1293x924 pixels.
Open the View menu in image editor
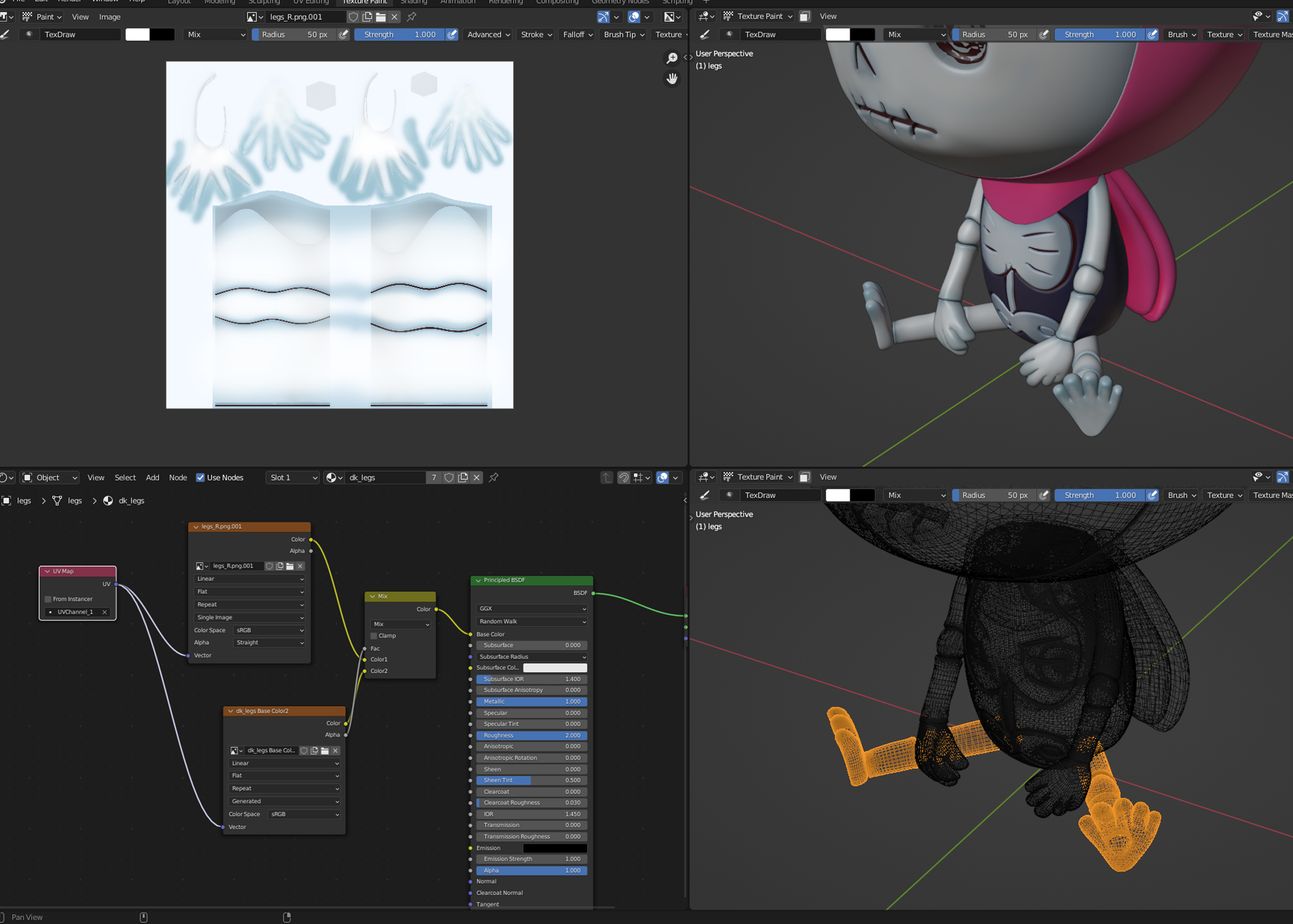80,17
